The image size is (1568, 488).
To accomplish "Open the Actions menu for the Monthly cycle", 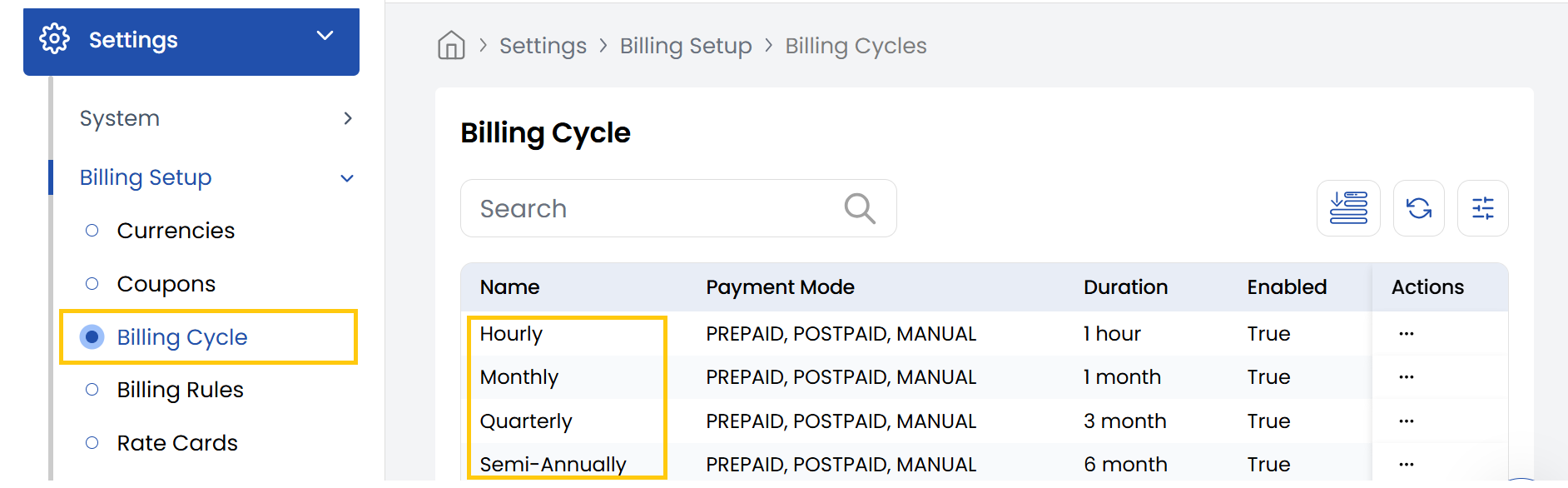I will (x=1406, y=376).
